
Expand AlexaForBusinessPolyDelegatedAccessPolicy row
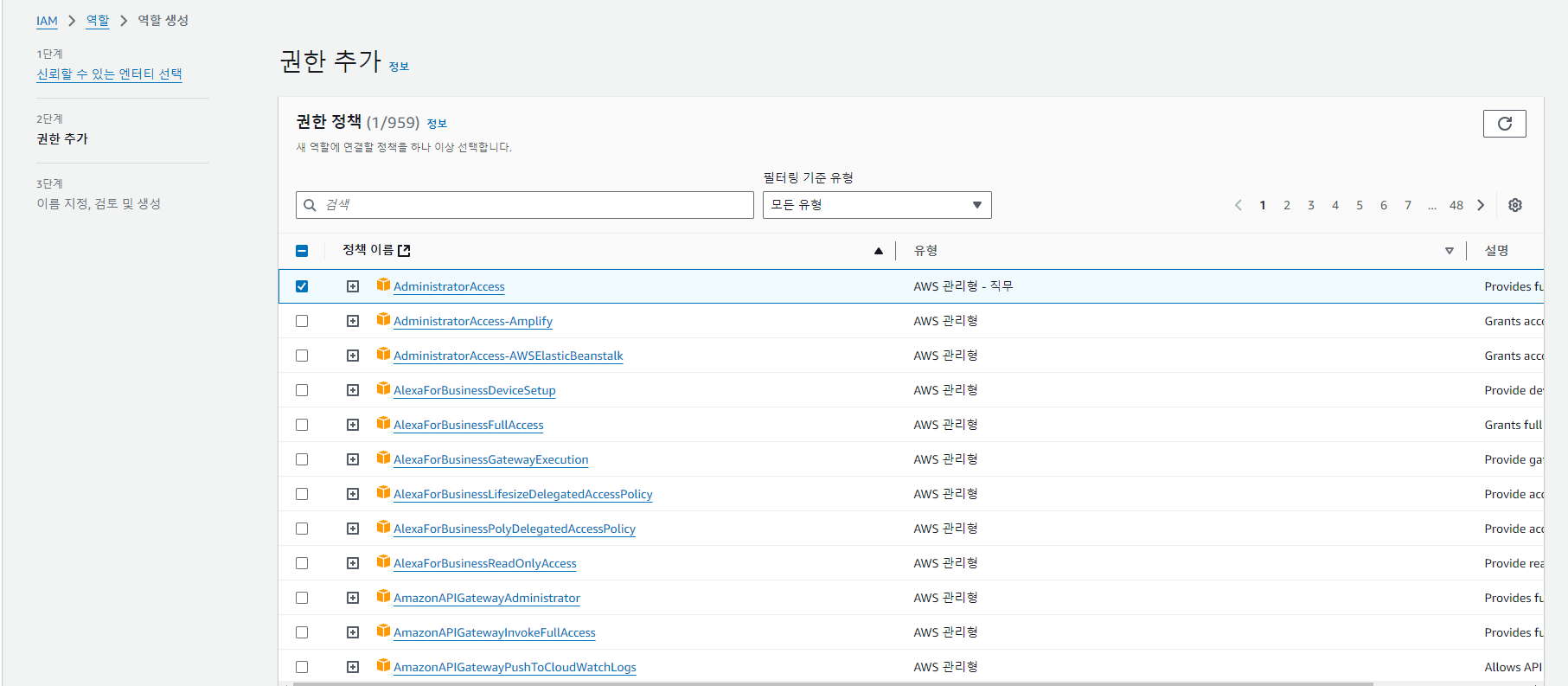point(353,529)
